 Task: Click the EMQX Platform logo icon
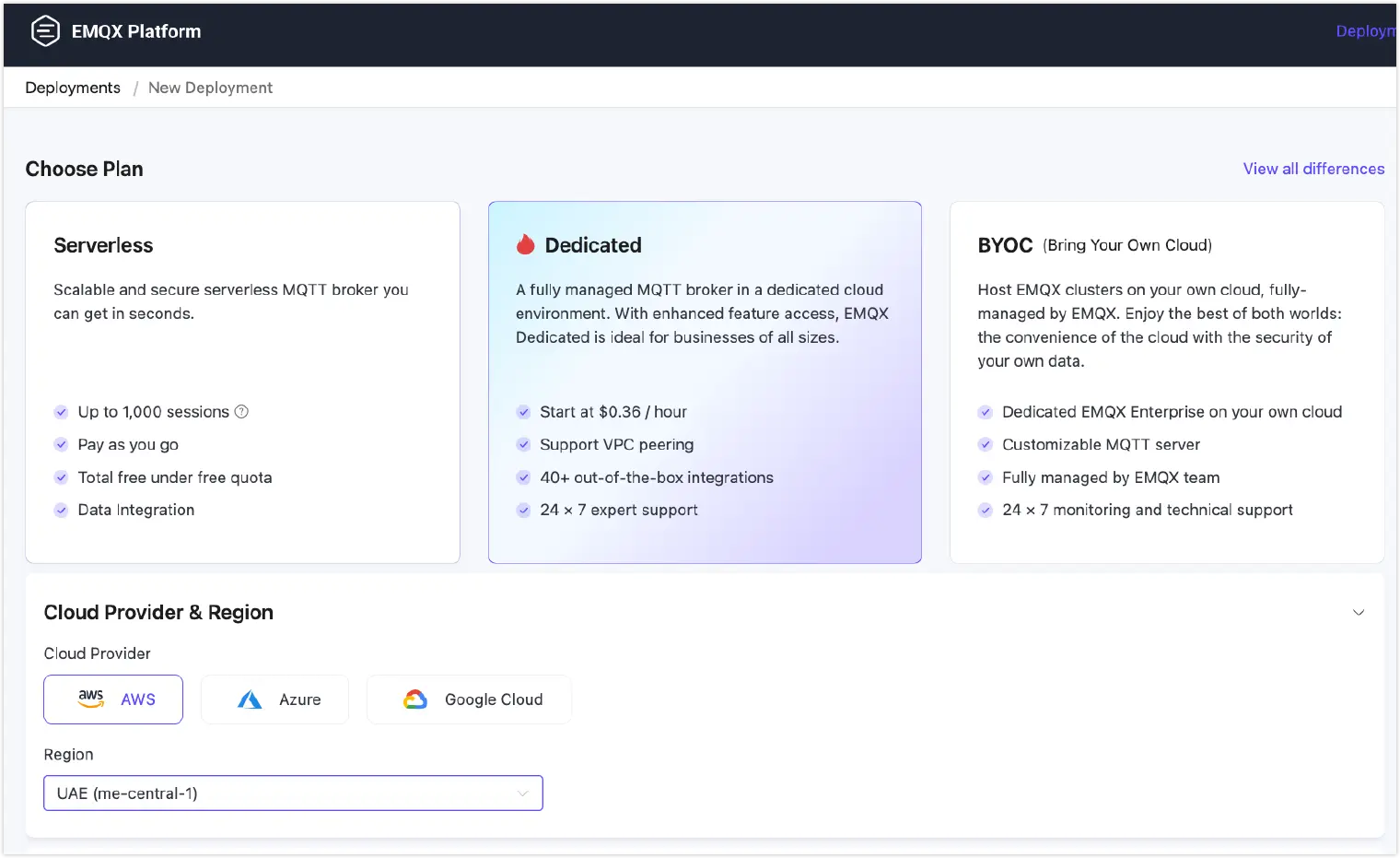[x=45, y=31]
